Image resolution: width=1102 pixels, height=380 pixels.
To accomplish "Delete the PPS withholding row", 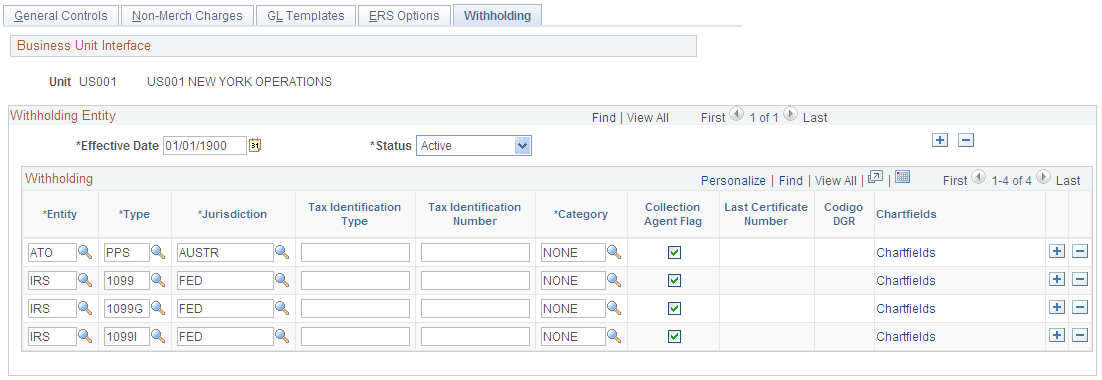I will pos(1080,252).
